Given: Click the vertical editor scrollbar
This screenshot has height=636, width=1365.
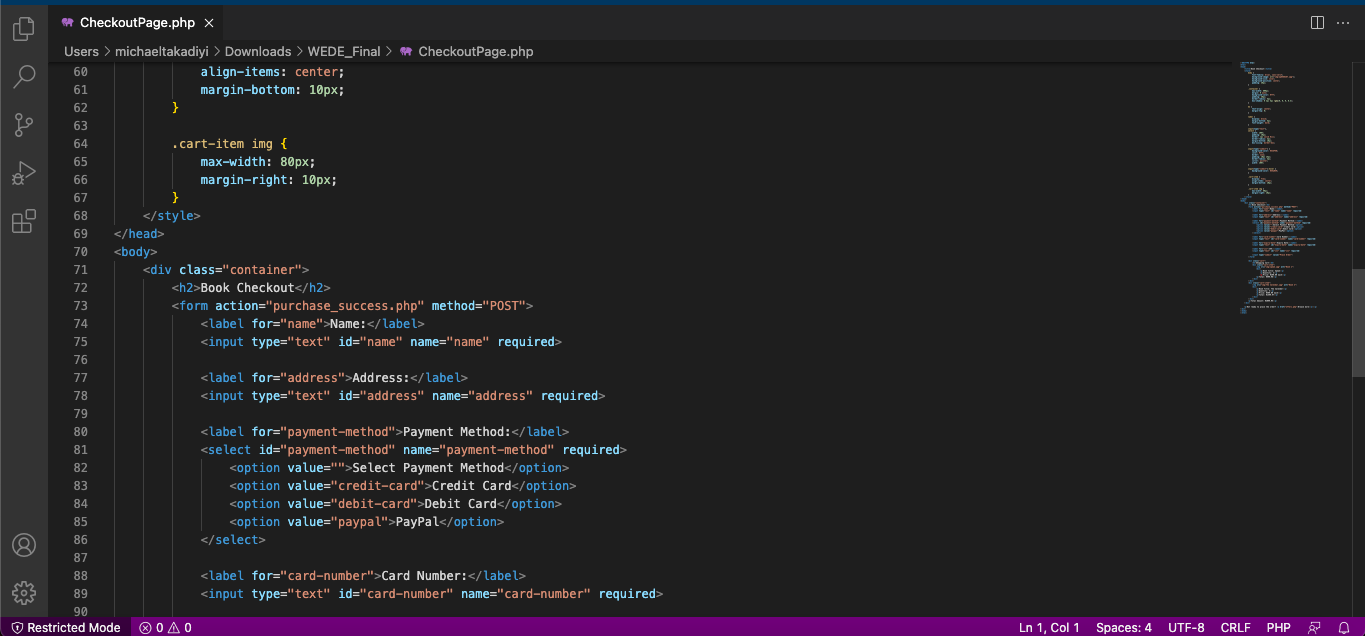Looking at the screenshot, I should (x=1358, y=322).
